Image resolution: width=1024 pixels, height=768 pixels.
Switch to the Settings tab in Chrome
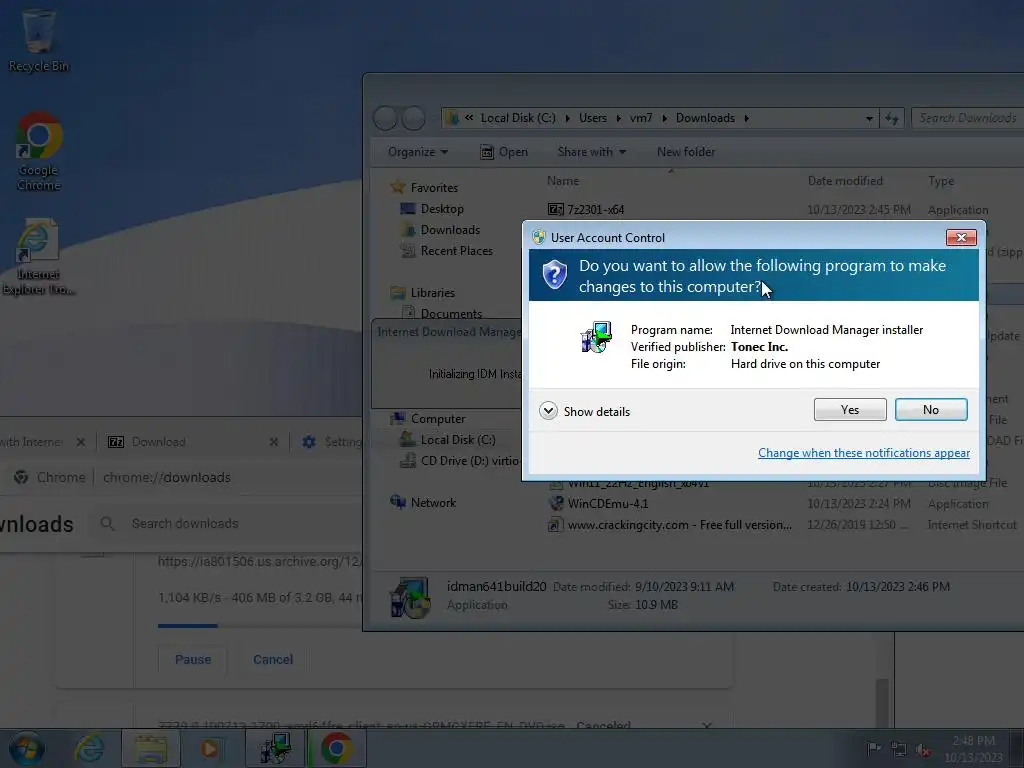pyautogui.click(x=331, y=442)
